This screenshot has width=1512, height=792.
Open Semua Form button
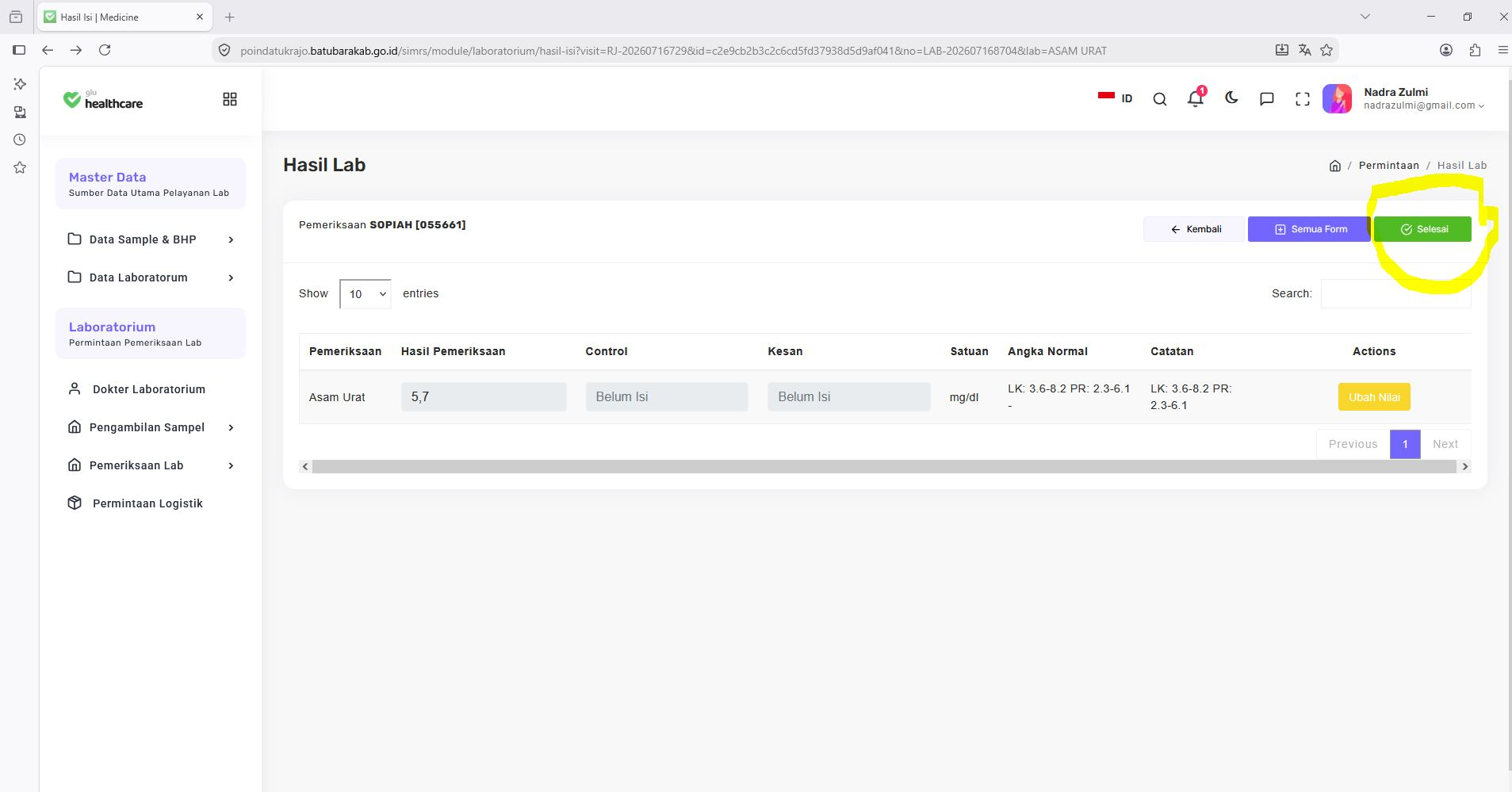click(x=1309, y=229)
